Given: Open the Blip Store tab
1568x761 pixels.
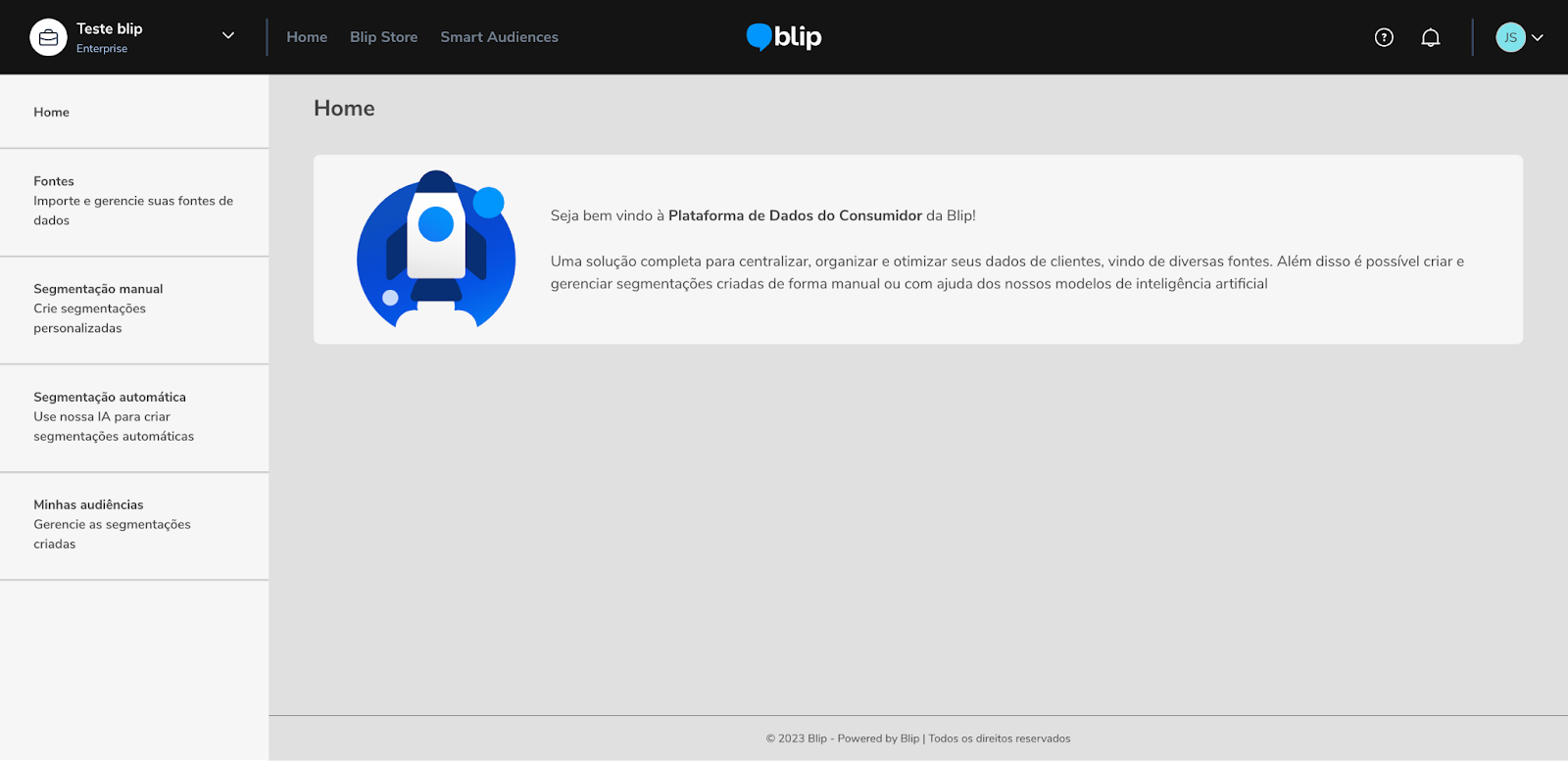Looking at the screenshot, I should tap(383, 37).
